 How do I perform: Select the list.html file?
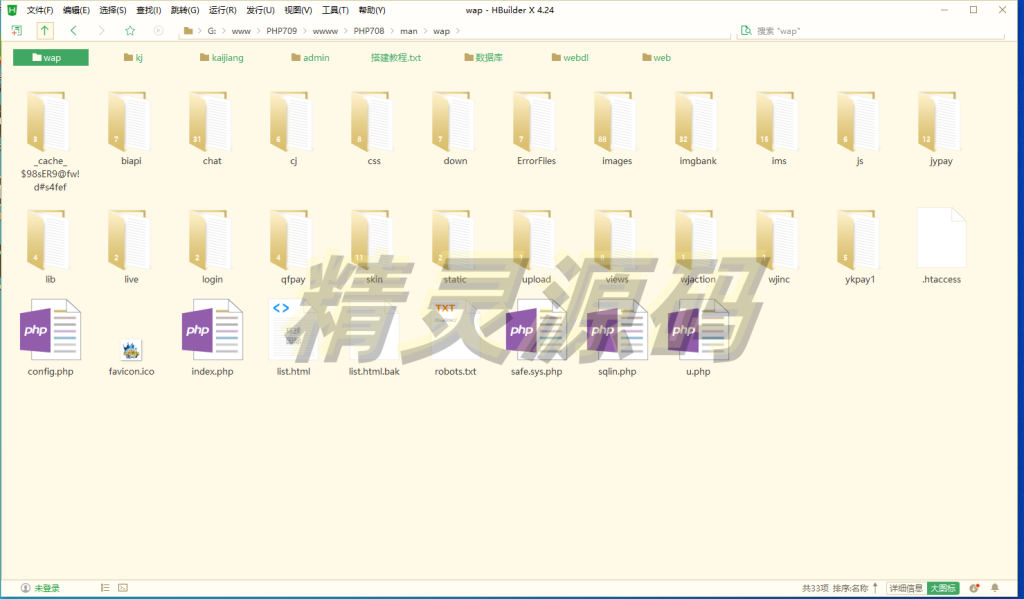click(293, 338)
